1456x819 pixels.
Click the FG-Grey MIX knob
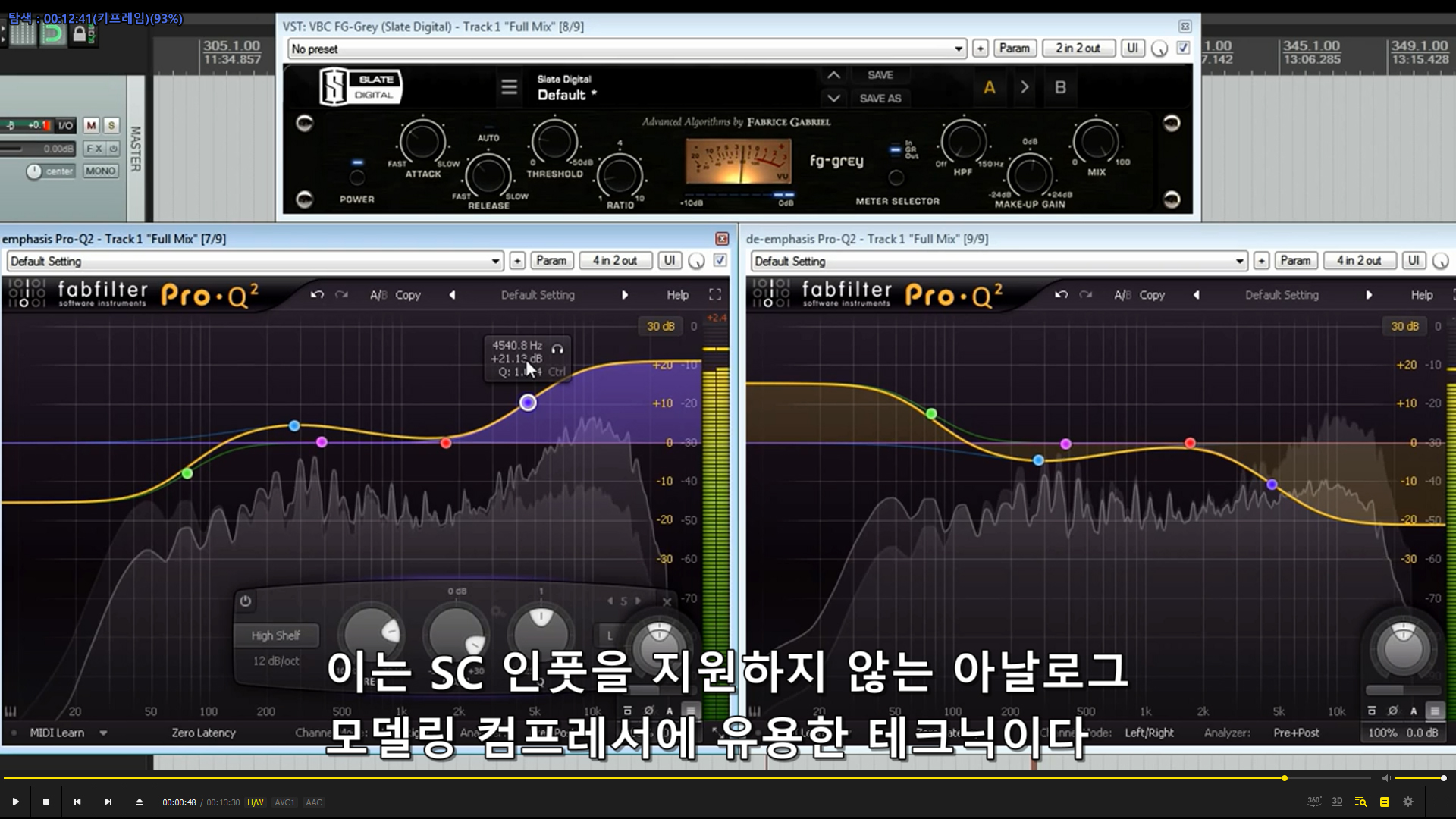[x=1095, y=142]
